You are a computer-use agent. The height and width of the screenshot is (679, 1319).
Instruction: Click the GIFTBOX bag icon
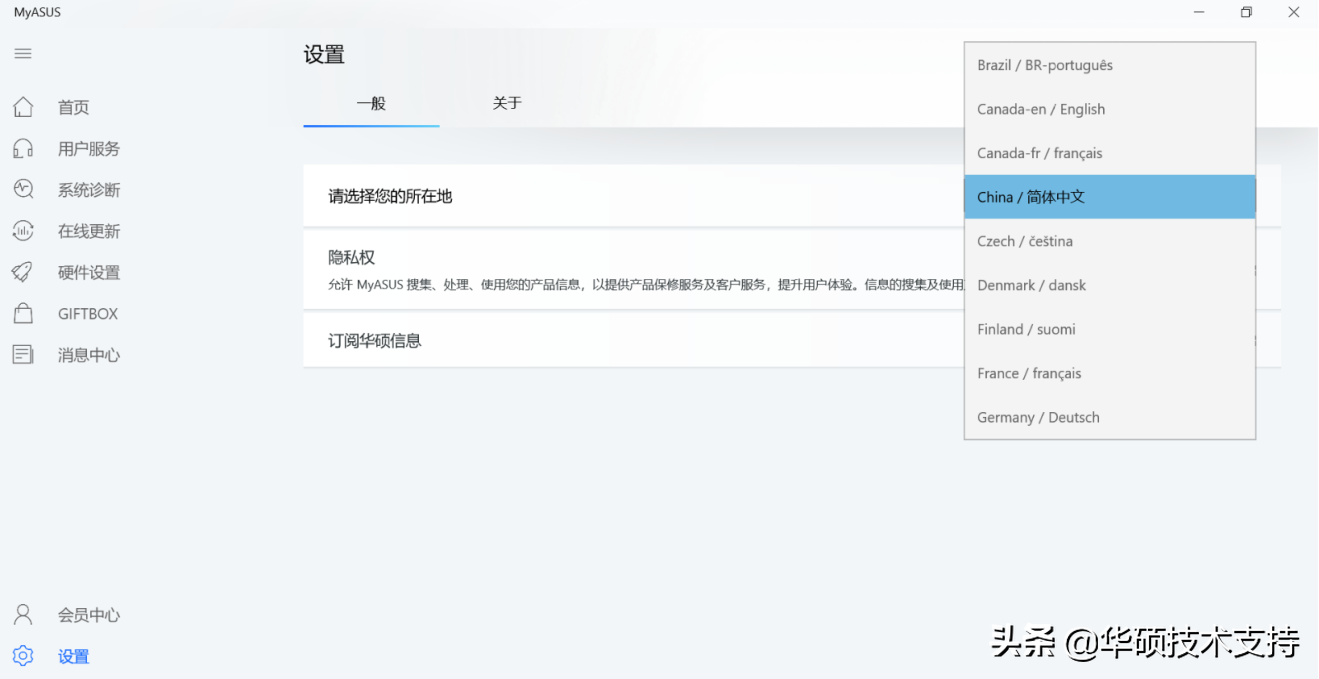coord(23,314)
